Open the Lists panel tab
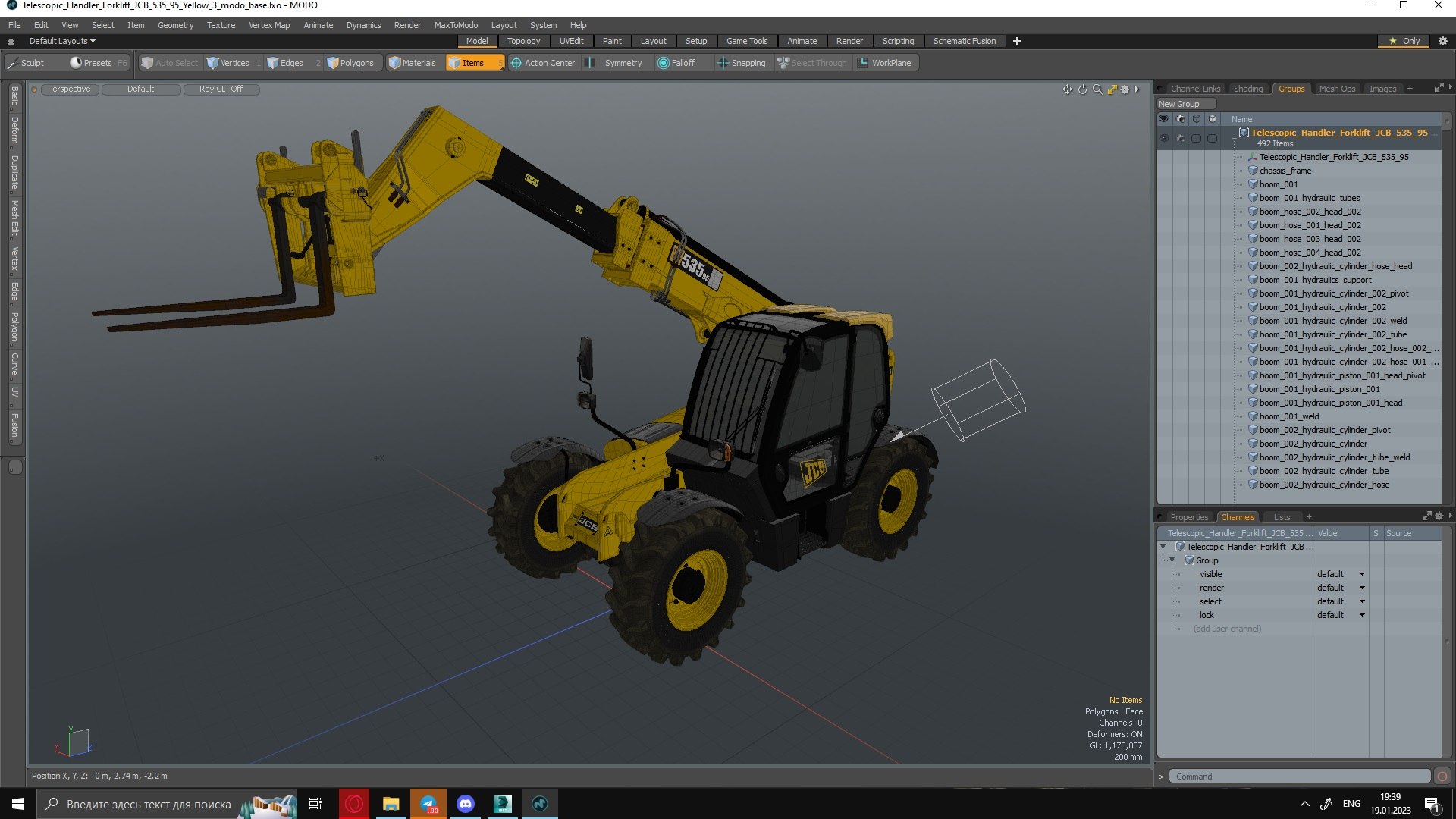This screenshot has height=819, width=1456. coord(1282,517)
